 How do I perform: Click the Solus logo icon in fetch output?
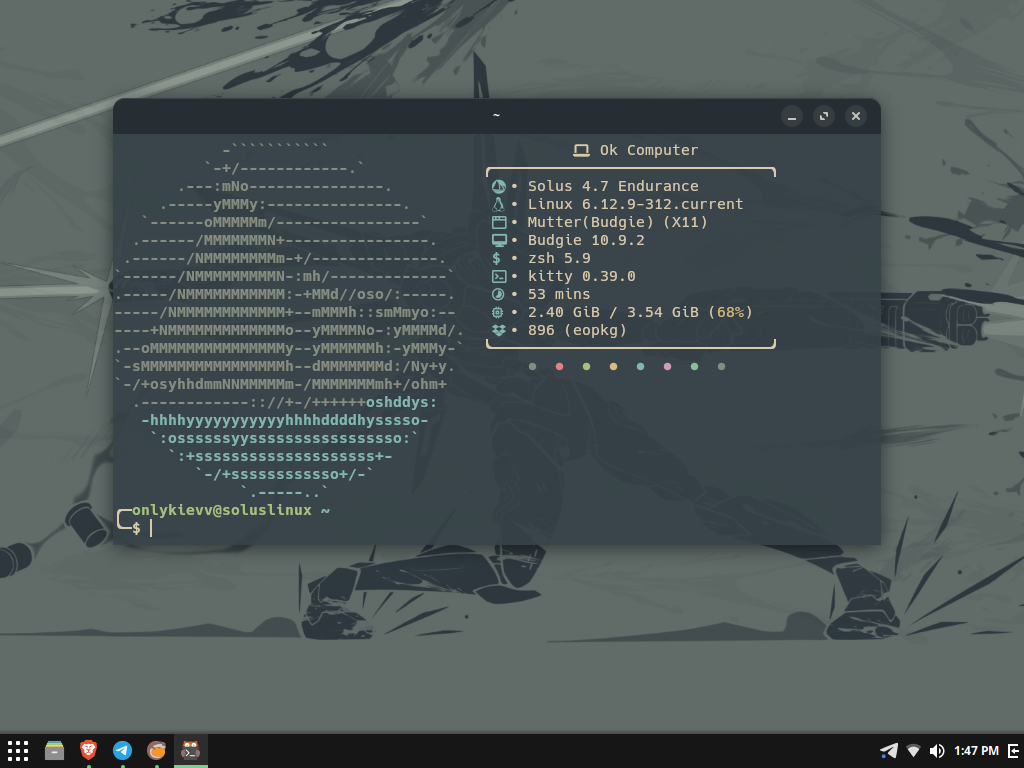coord(498,186)
